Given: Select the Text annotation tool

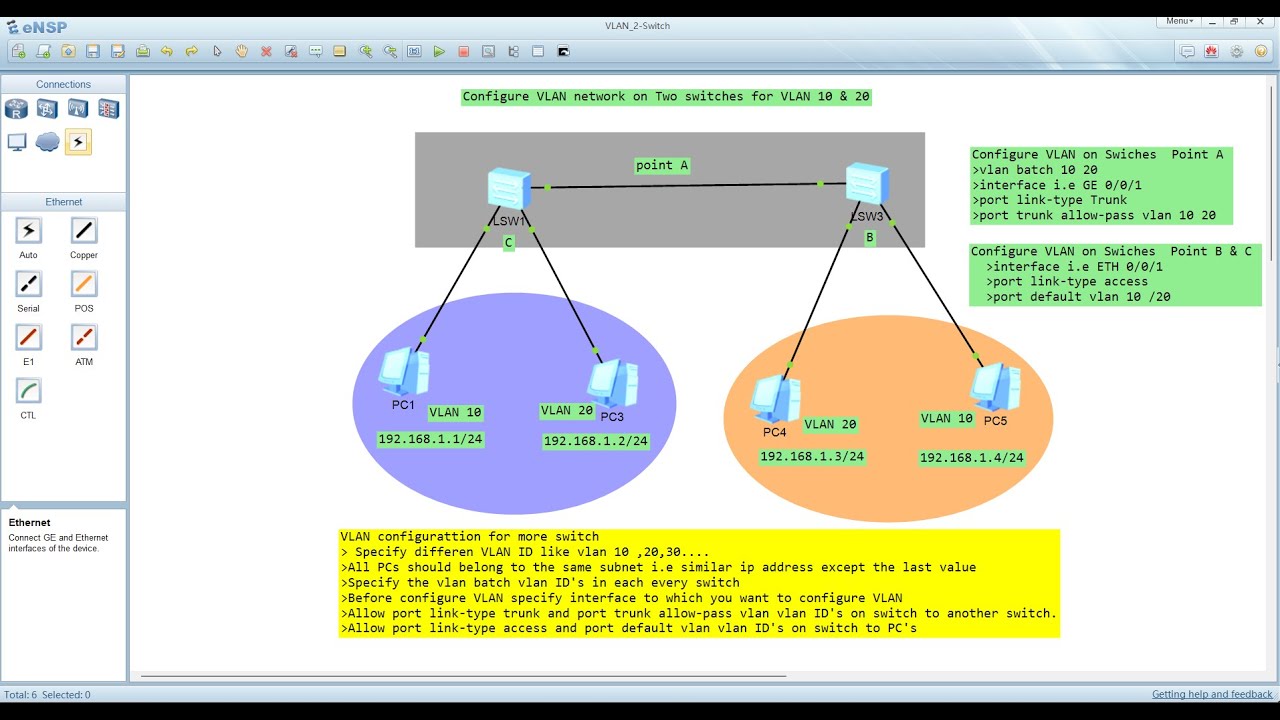Looking at the screenshot, I should [x=315, y=51].
